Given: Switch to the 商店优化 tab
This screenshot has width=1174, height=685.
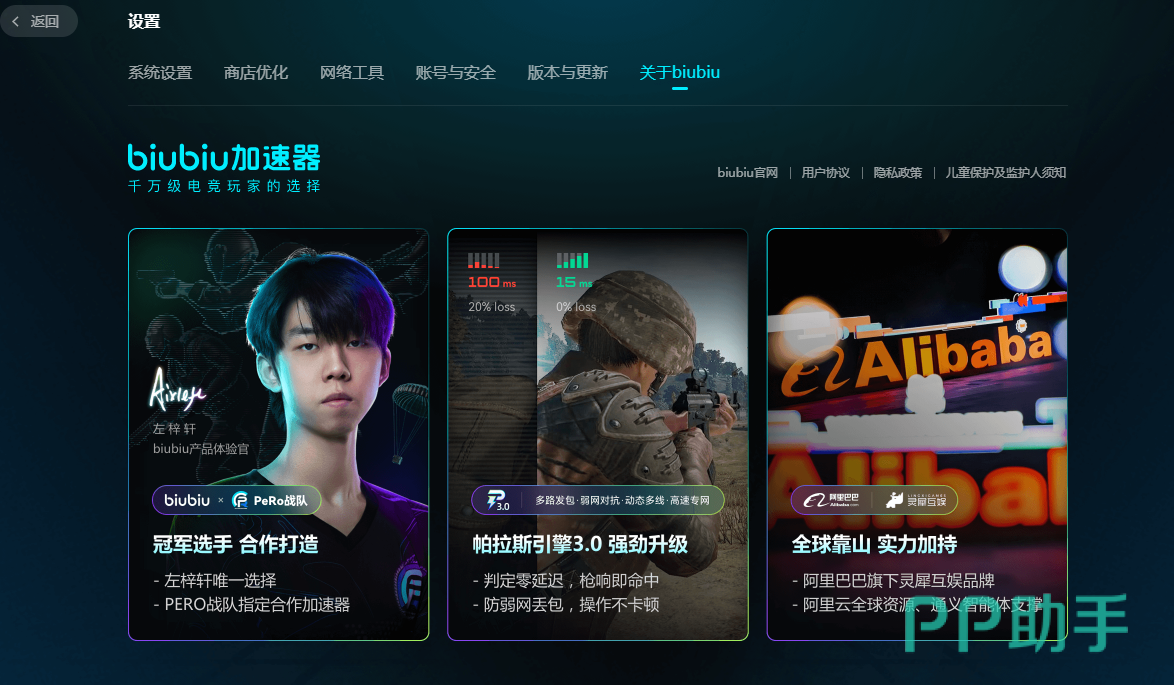Looking at the screenshot, I should (x=256, y=73).
